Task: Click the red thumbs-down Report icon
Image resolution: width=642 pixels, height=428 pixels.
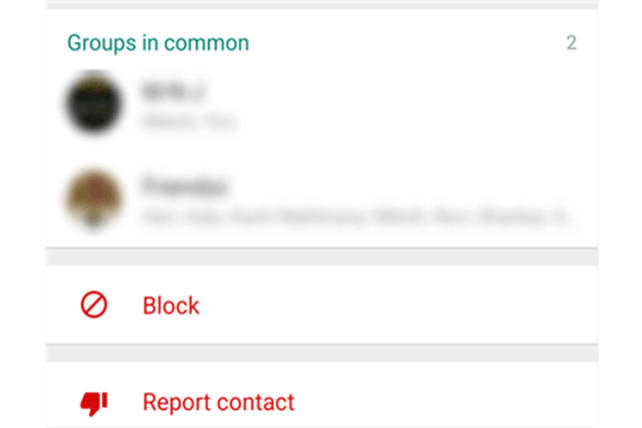Action: point(94,403)
